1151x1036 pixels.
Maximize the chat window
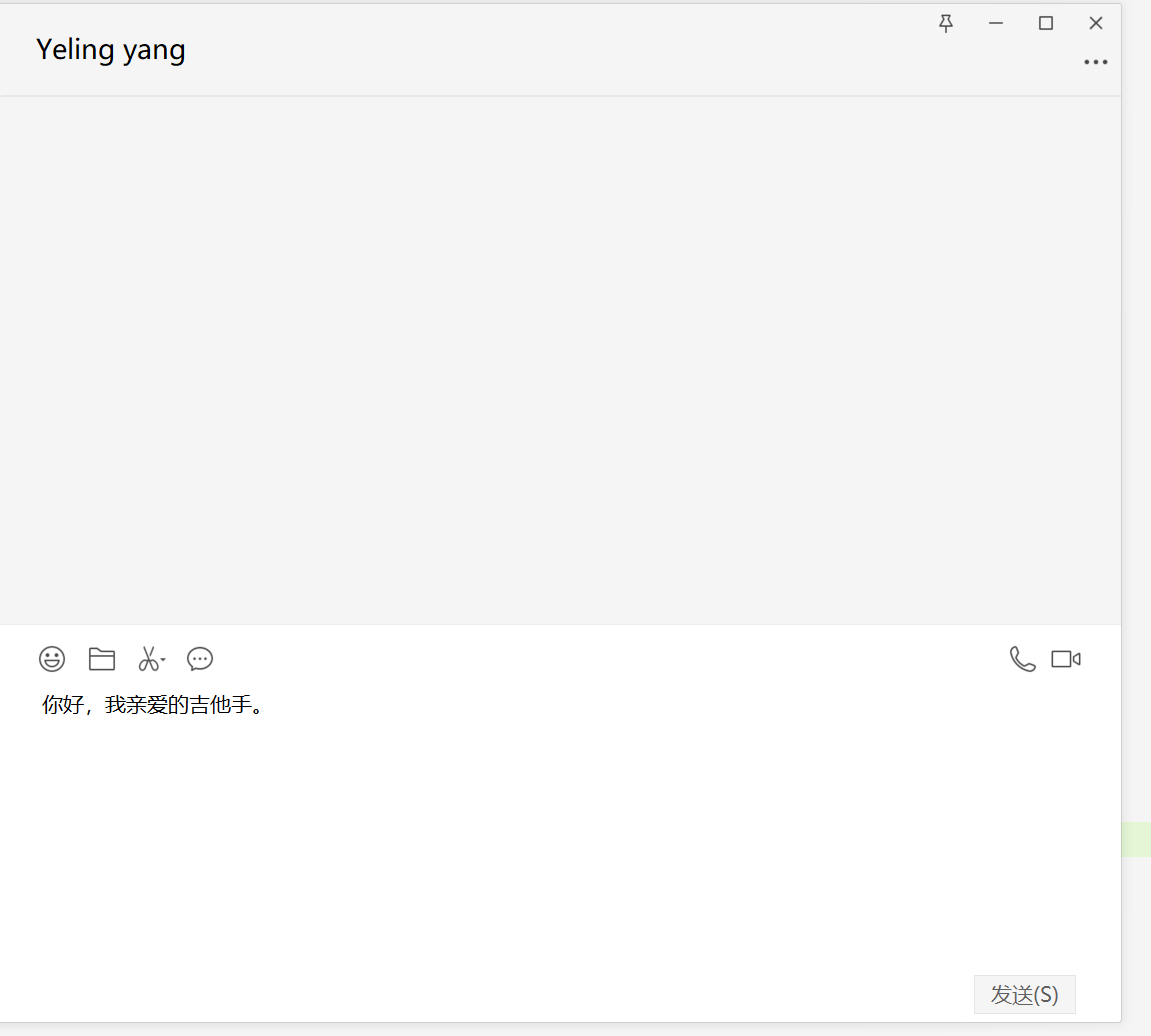coord(1046,23)
